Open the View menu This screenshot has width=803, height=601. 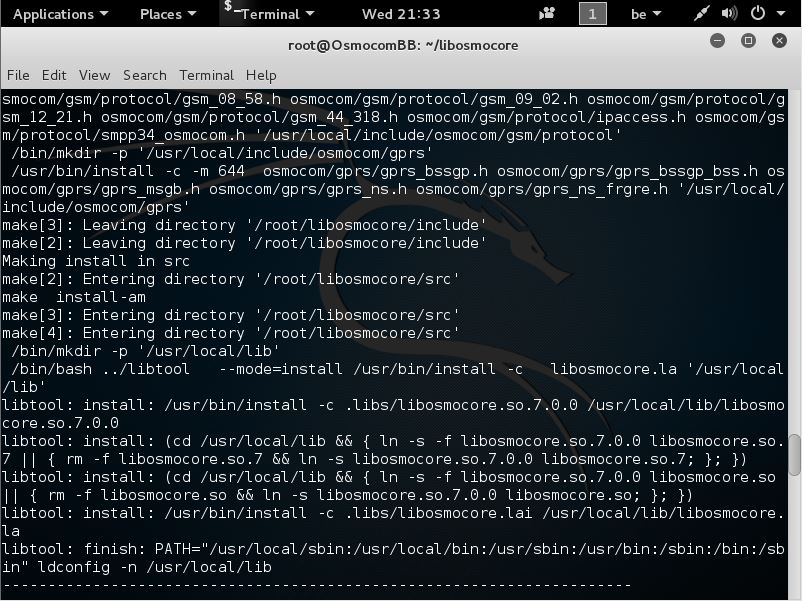(94, 75)
